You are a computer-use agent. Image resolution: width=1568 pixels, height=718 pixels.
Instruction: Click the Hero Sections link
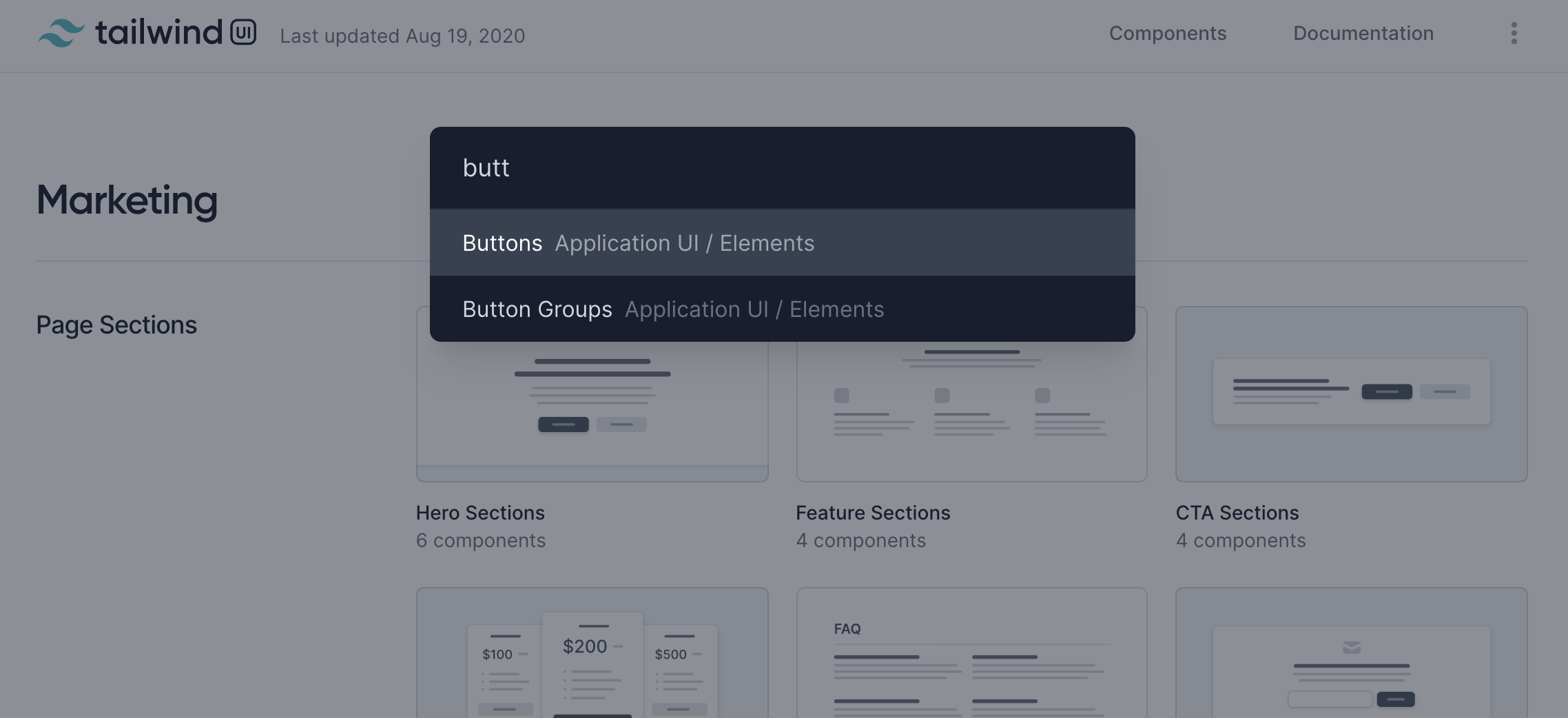coord(480,512)
